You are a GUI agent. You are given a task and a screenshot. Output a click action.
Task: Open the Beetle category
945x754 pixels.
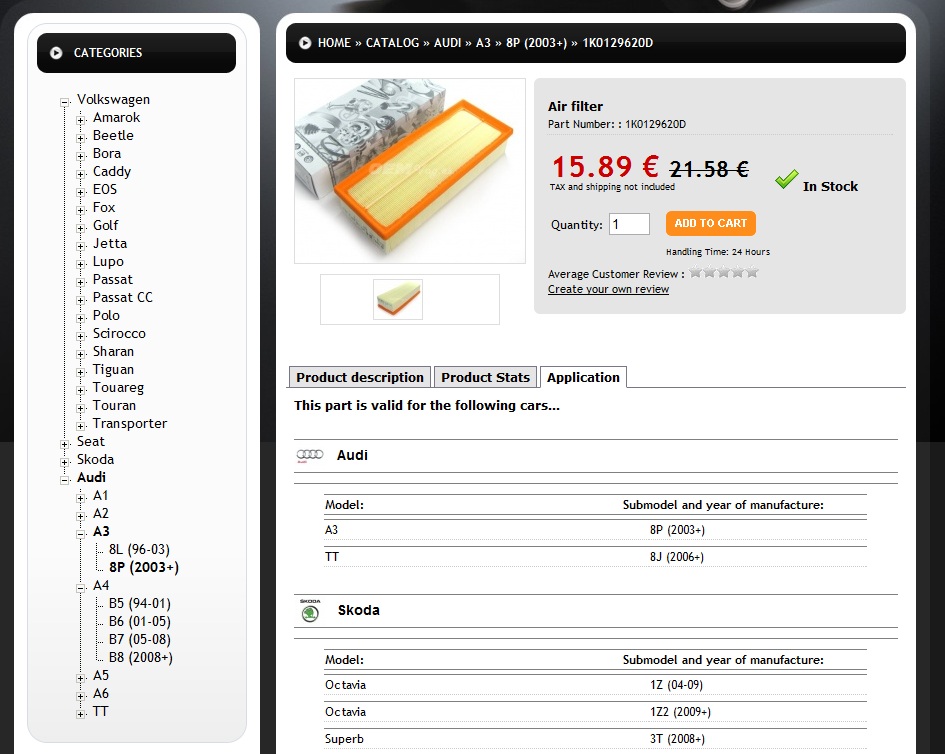pos(113,136)
